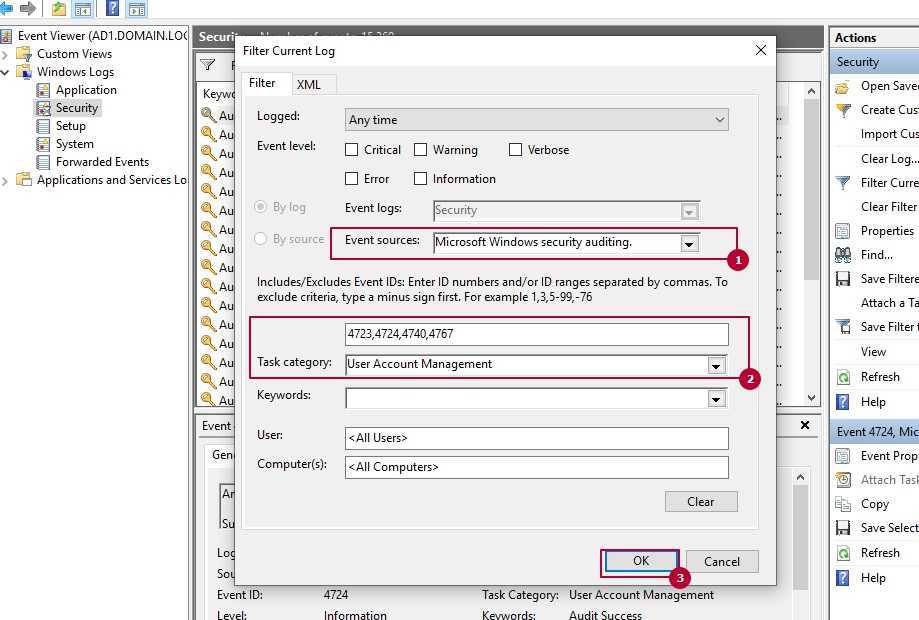Click the funnel filter icon above event list
The image size is (919, 620).
click(x=207, y=64)
